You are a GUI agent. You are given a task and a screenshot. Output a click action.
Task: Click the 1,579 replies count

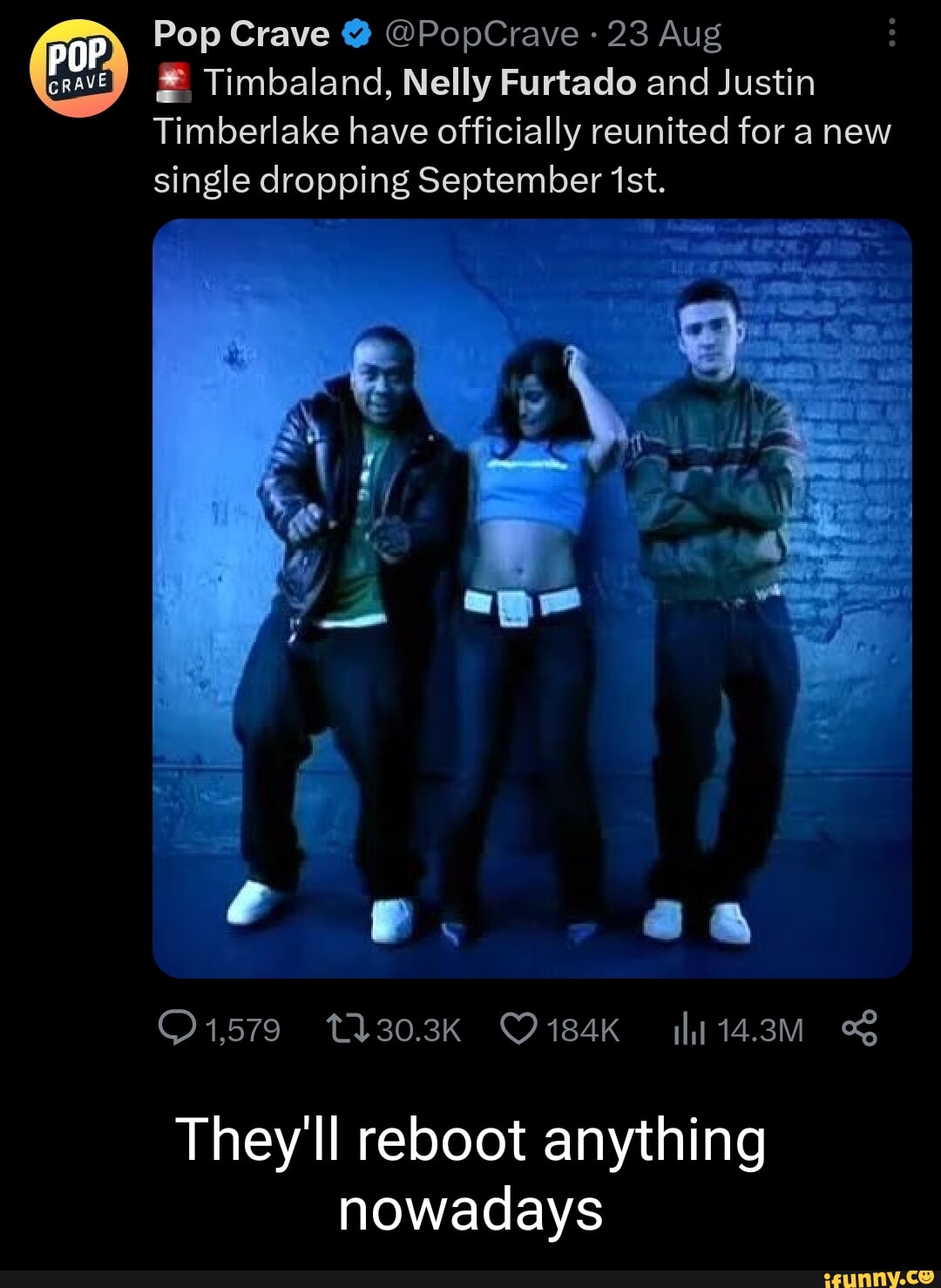pyautogui.click(x=242, y=1030)
